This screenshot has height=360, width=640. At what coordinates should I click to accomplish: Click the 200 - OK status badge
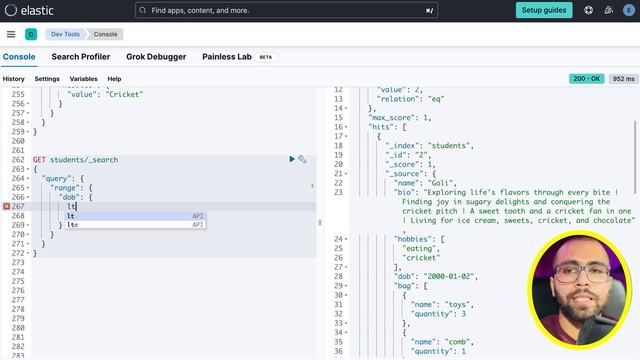(x=587, y=79)
